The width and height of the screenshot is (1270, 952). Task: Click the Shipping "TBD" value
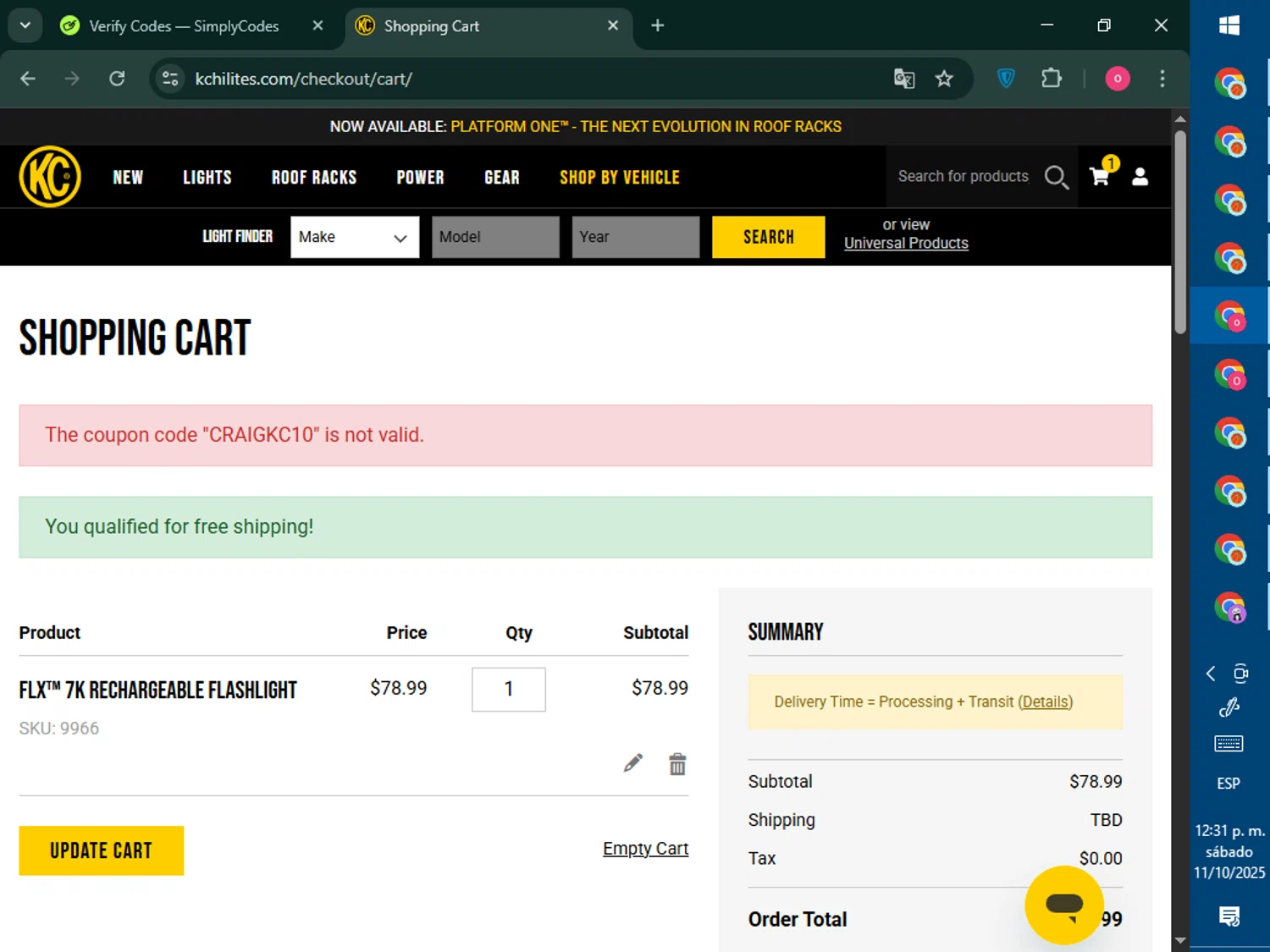1106,820
